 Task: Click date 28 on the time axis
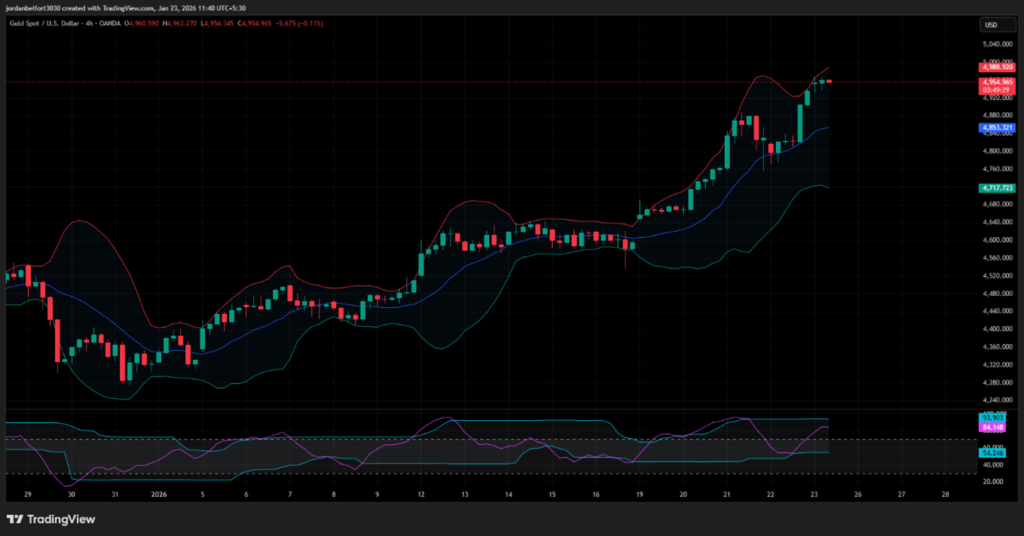pyautogui.click(x=945, y=494)
